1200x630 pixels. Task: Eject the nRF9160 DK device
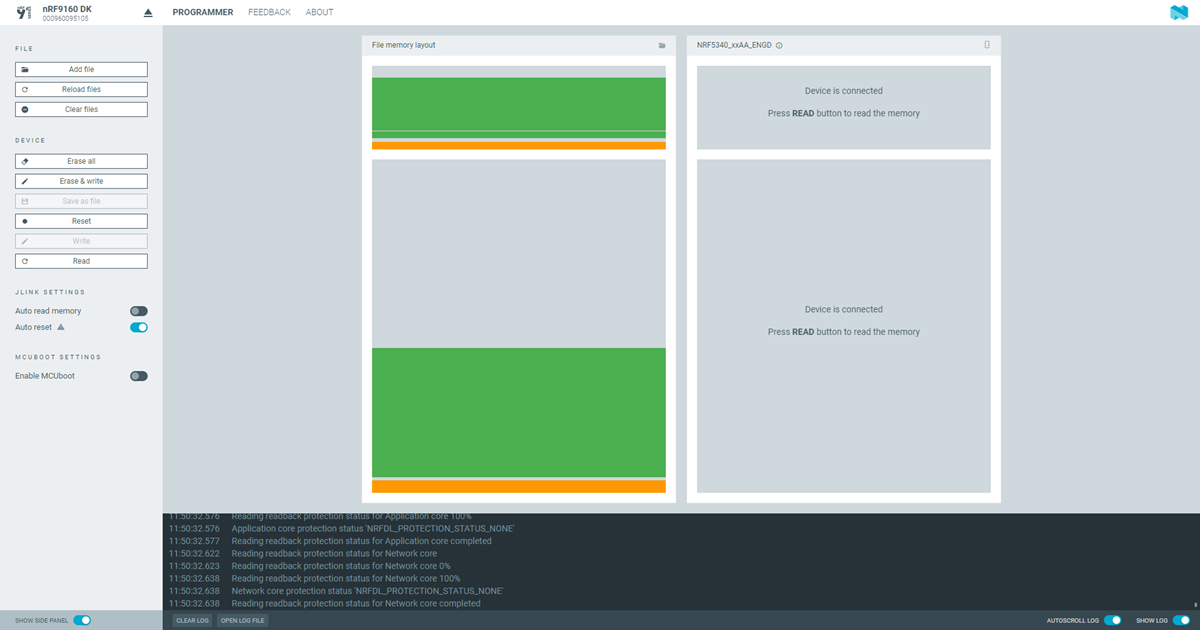click(148, 13)
